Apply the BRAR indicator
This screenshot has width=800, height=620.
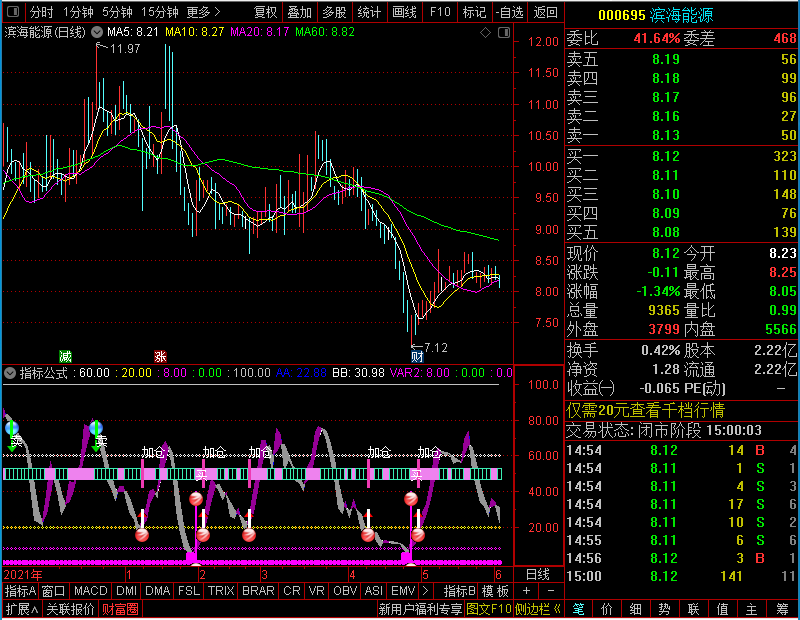coord(258,591)
